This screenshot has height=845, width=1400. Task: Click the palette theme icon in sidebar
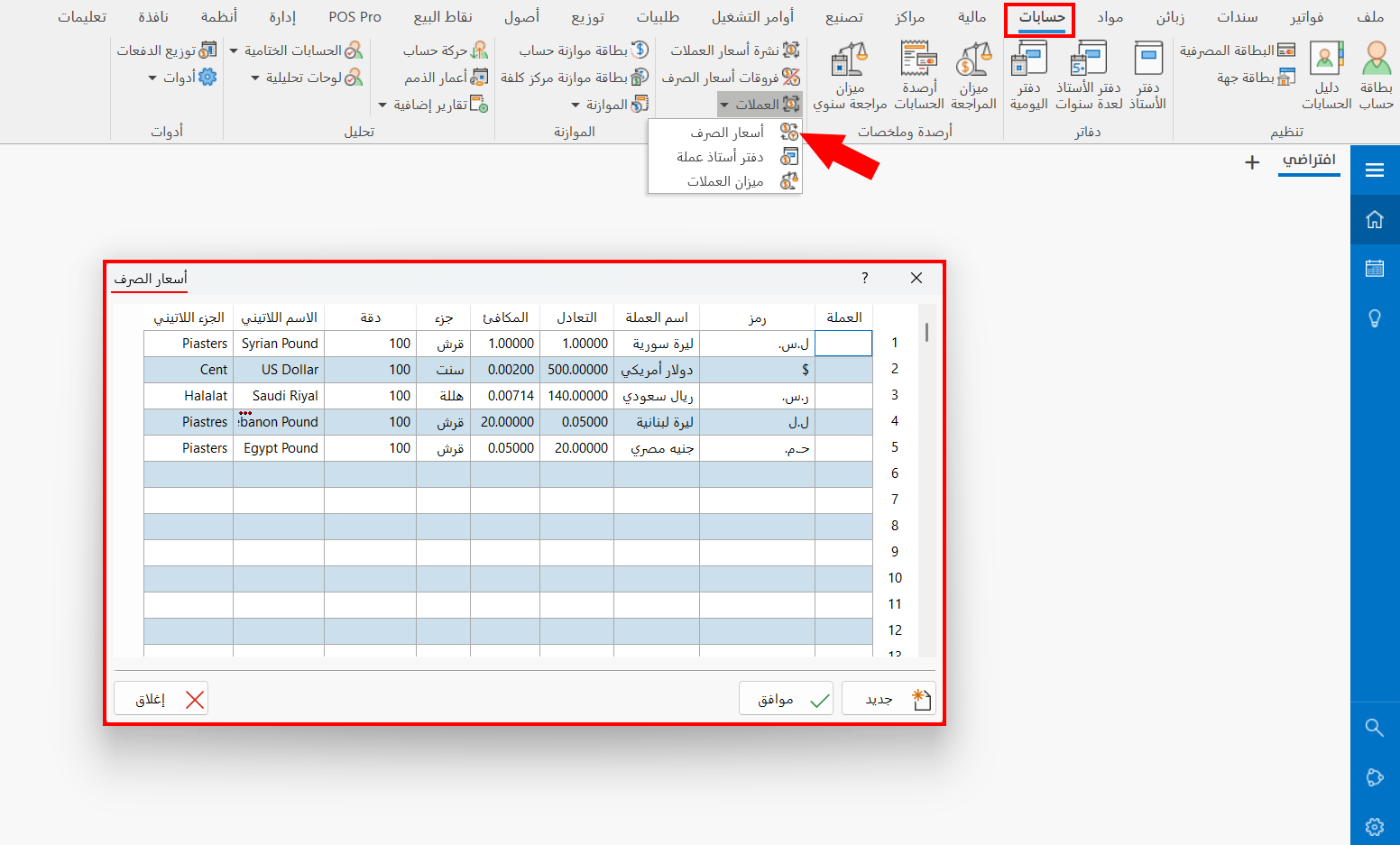click(x=1375, y=777)
